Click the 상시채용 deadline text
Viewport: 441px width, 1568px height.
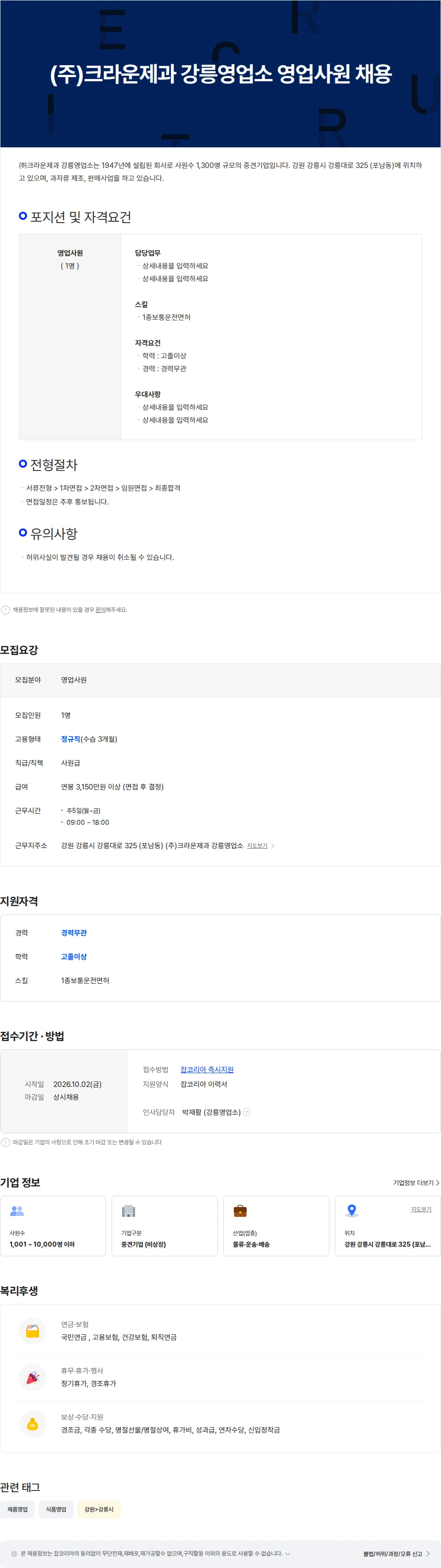(66, 1096)
